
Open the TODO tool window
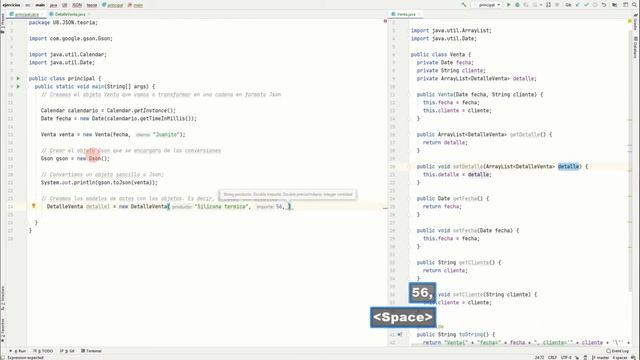[43, 351]
